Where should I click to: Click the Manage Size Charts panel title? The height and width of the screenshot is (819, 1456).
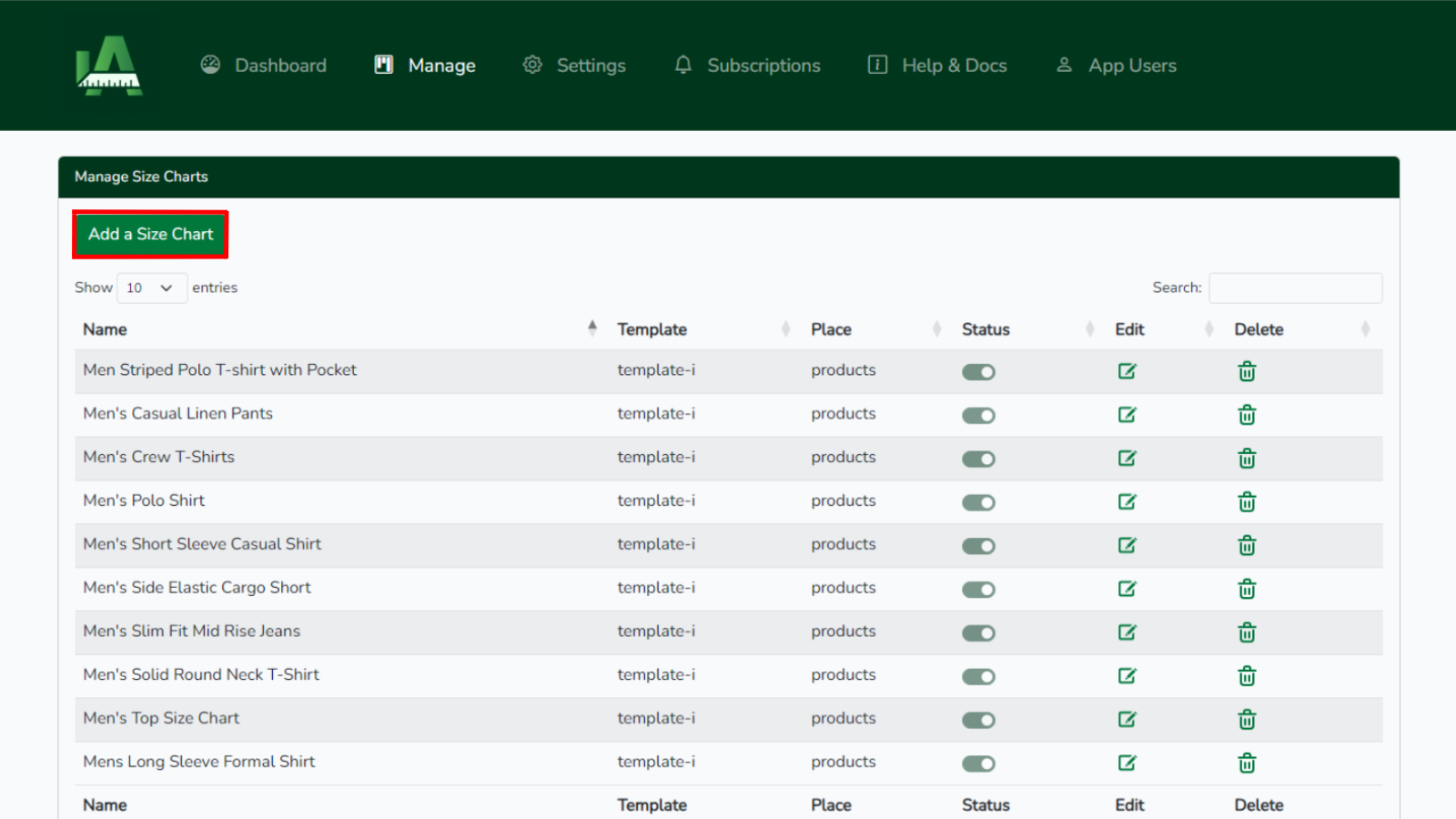click(141, 177)
